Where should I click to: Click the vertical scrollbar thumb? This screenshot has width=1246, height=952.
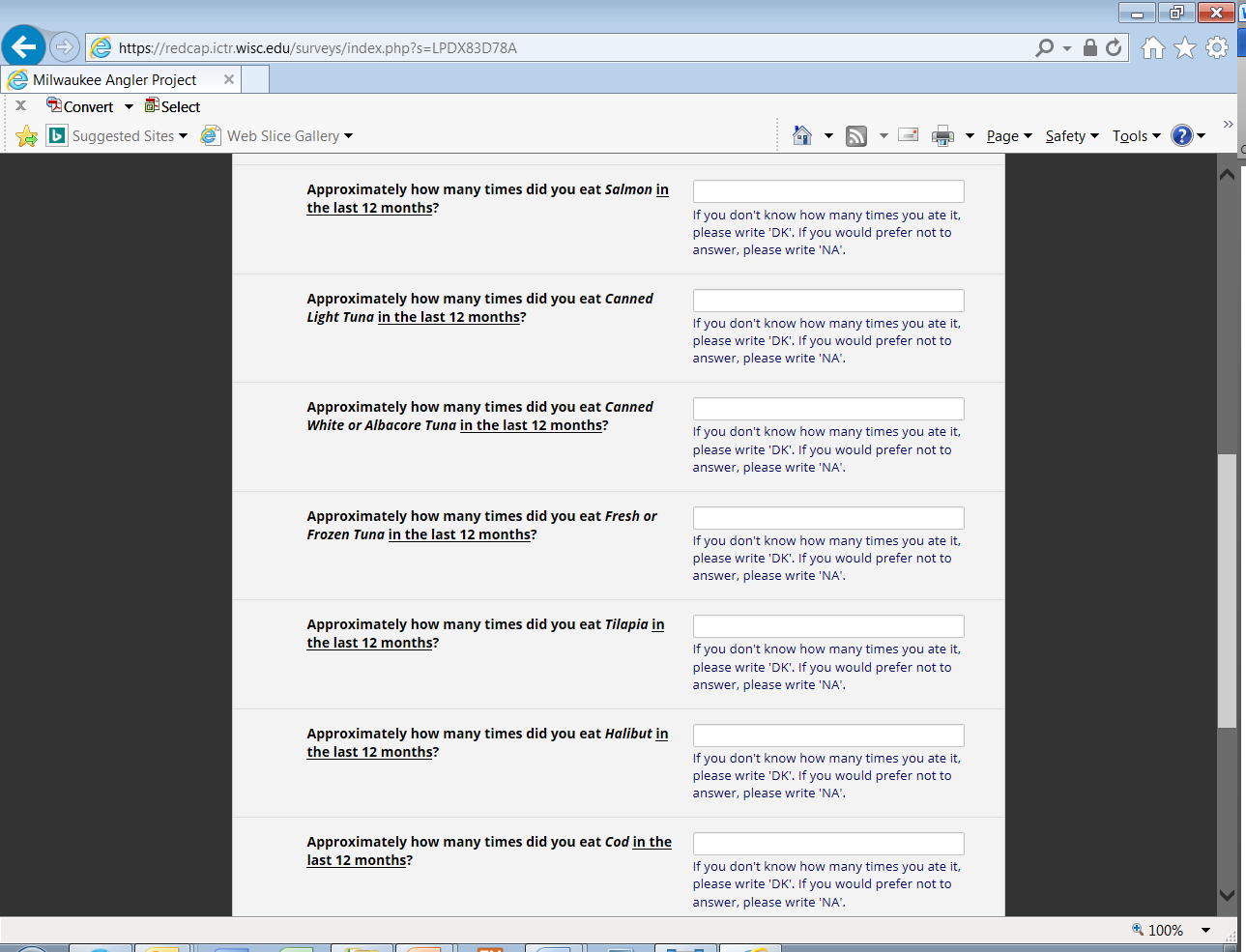point(1227,590)
